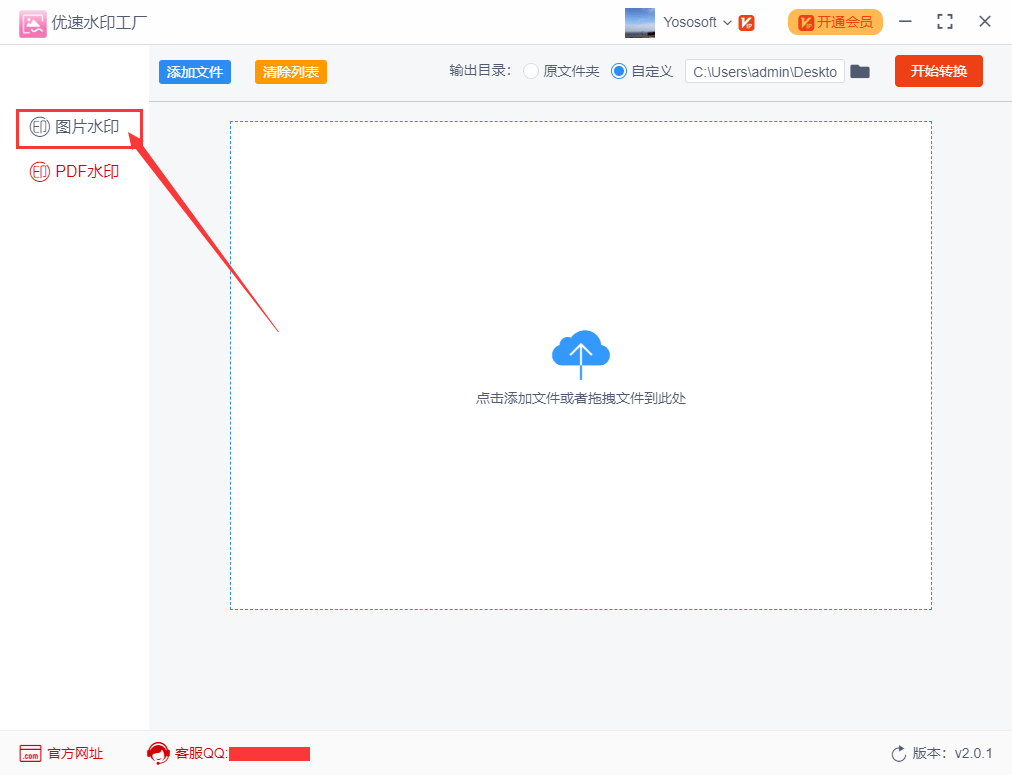The image size is (1012, 775).
Task: Click the version refresh icon
Action: point(898,753)
